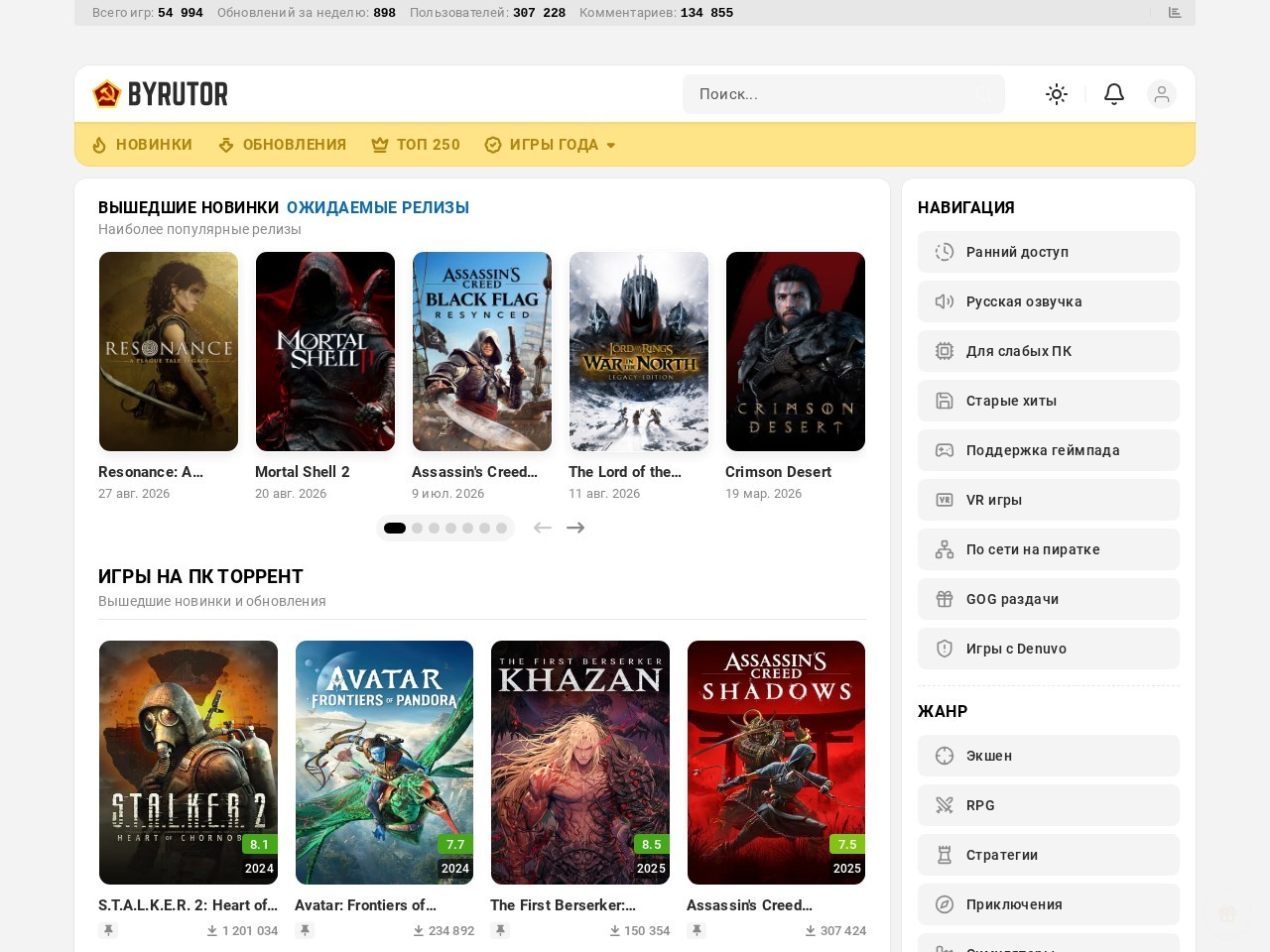The height and width of the screenshot is (952, 1270).
Task: Click the crosshair icon for Экшен genre
Action: click(x=945, y=756)
